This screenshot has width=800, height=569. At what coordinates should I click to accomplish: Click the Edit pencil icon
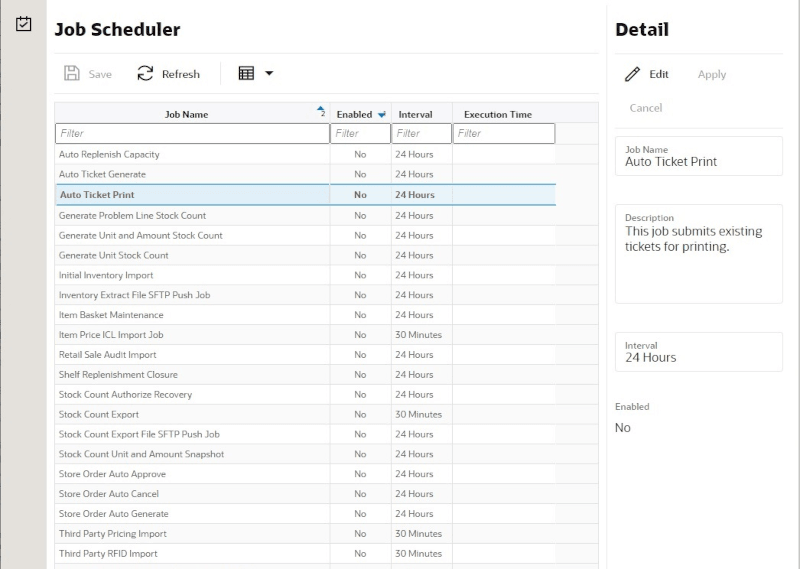point(633,74)
